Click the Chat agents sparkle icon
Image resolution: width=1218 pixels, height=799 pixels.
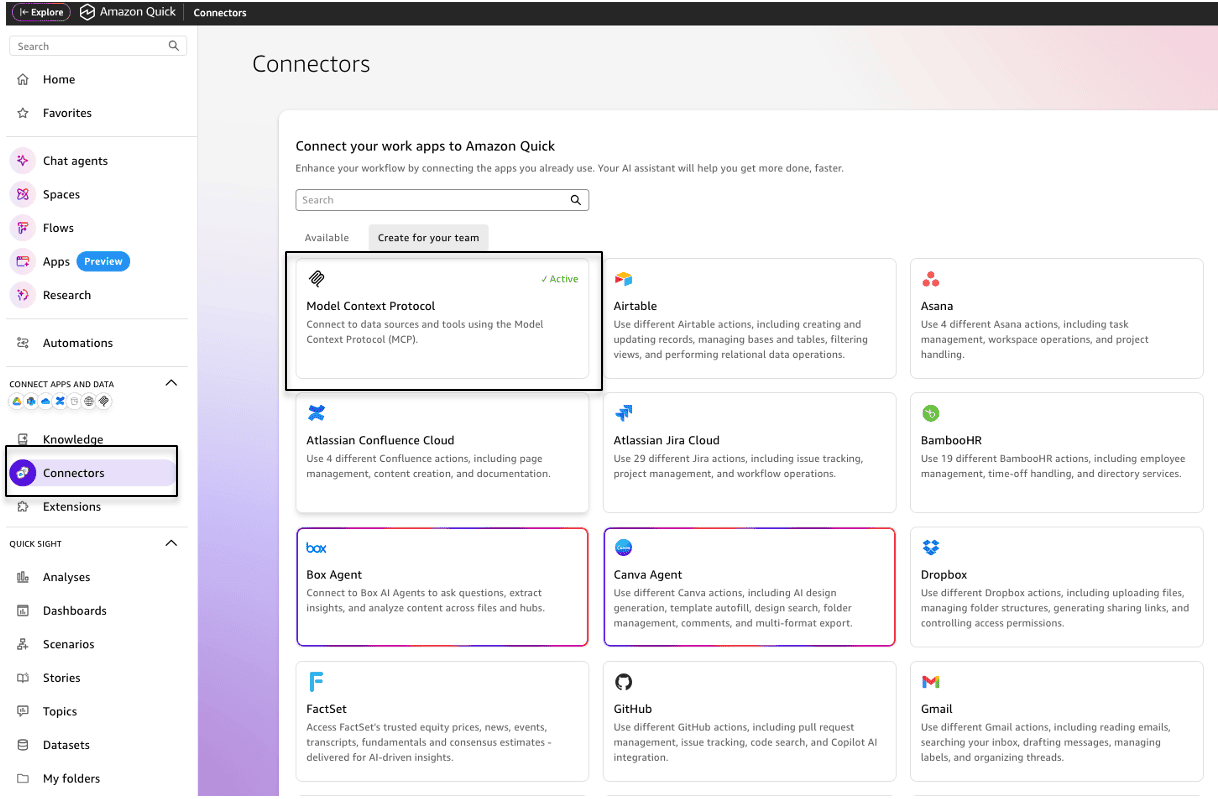point(23,161)
